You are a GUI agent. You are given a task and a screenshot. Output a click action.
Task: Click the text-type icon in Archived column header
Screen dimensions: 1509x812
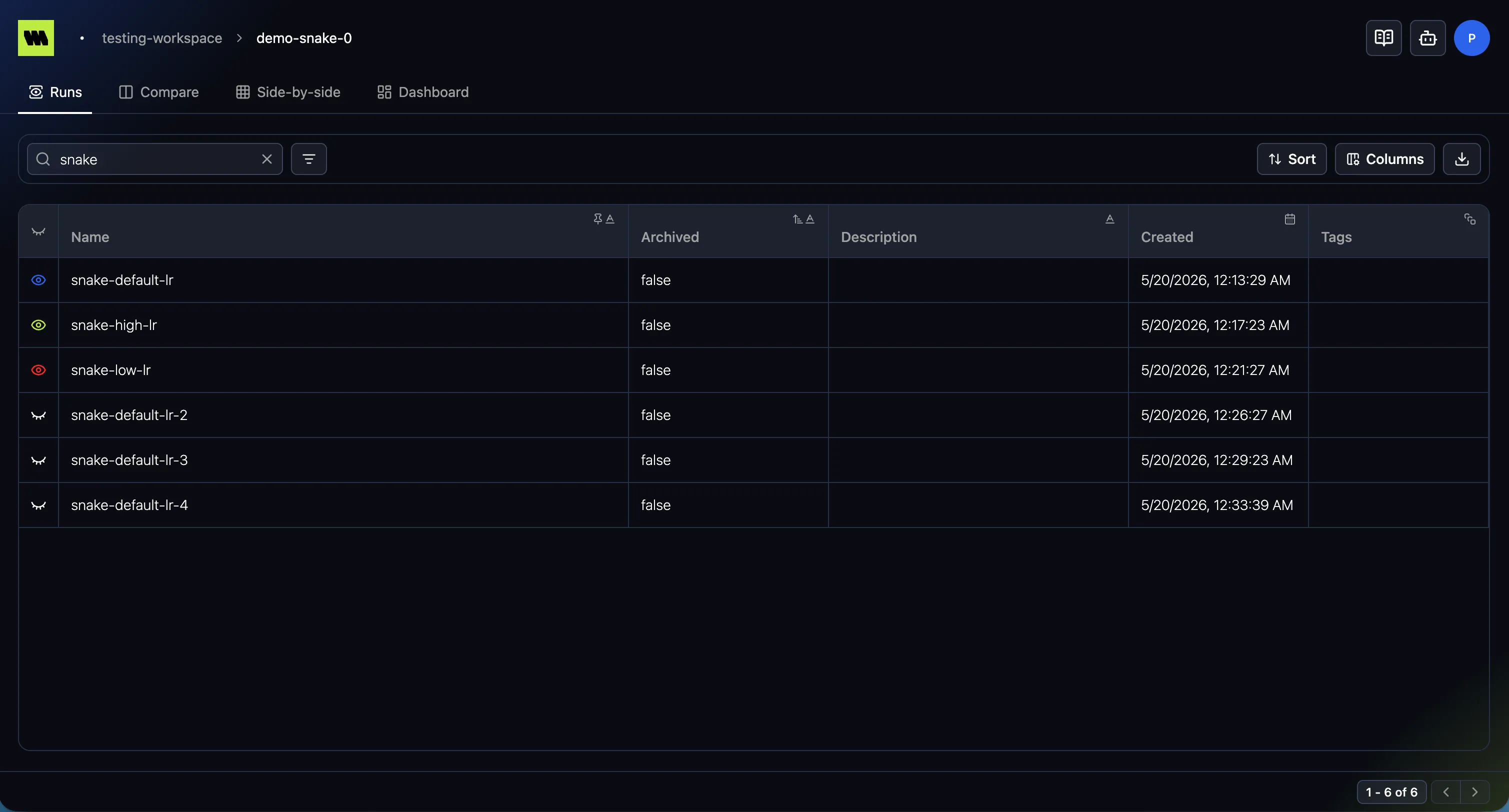(x=810, y=219)
